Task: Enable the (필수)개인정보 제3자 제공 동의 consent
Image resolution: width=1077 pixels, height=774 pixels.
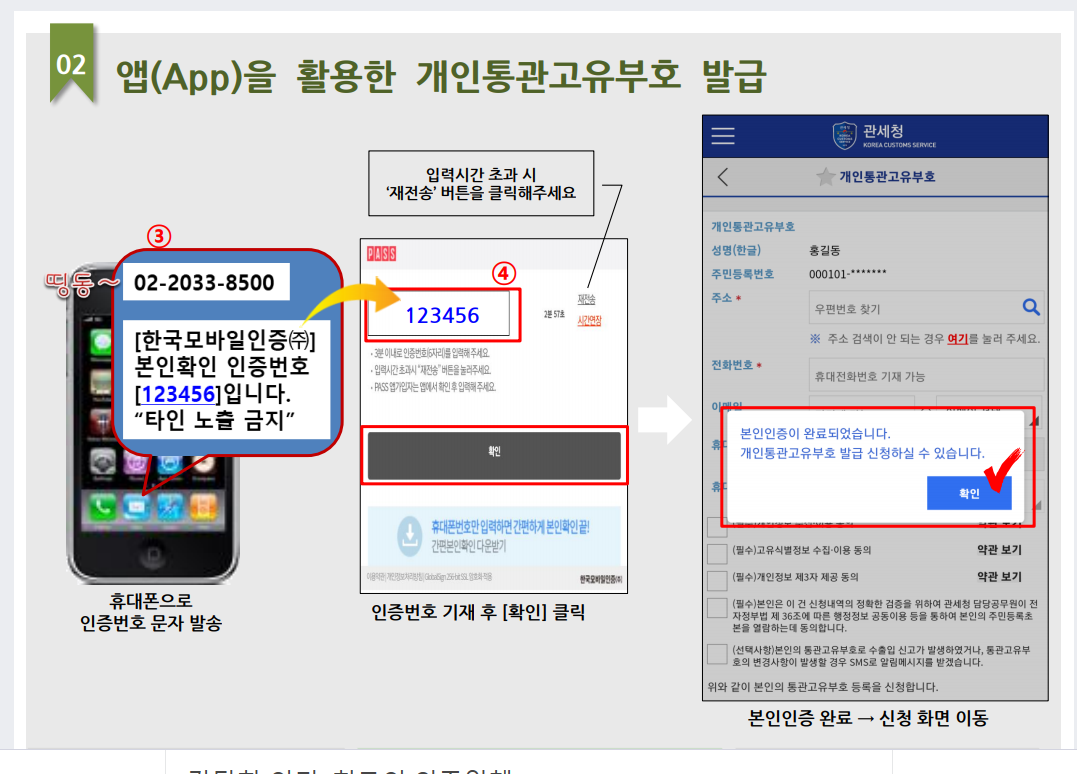Action: coord(715,577)
